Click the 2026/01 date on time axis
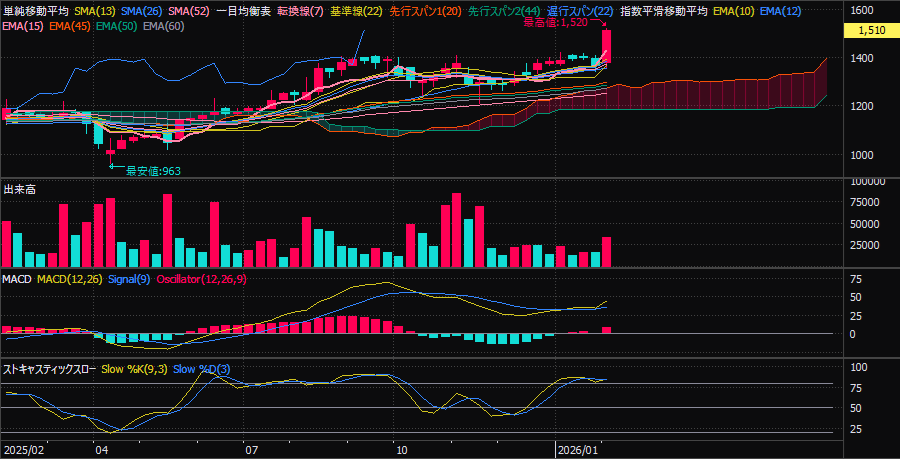This screenshot has width=900, height=459. pos(579,450)
